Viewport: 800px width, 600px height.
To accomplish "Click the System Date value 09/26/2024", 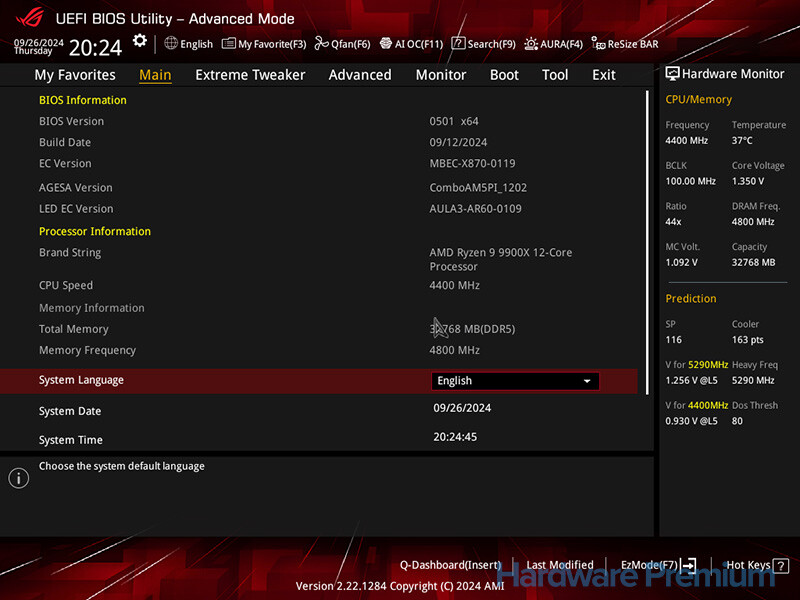I will 462,408.
